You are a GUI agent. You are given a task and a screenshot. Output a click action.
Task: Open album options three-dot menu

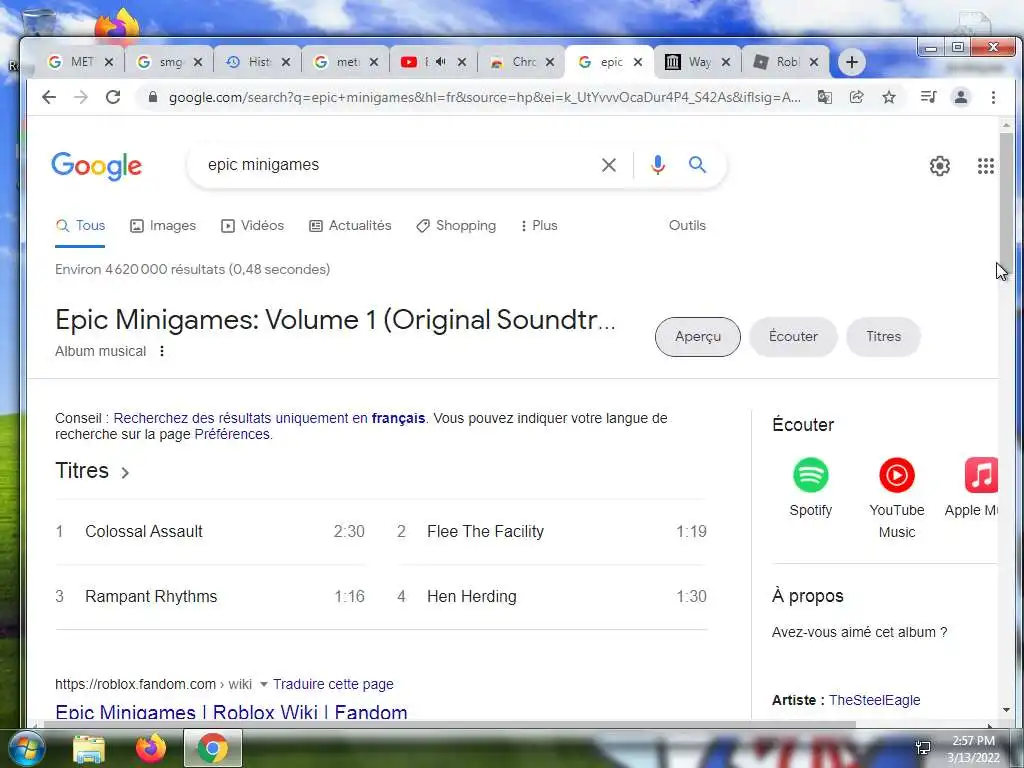pyautogui.click(x=162, y=351)
